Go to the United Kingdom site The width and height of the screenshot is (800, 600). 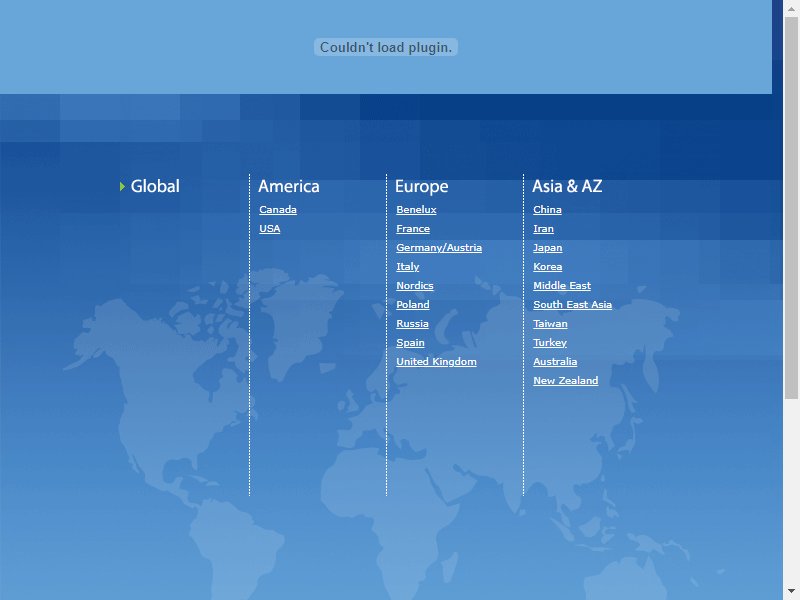tap(436, 362)
